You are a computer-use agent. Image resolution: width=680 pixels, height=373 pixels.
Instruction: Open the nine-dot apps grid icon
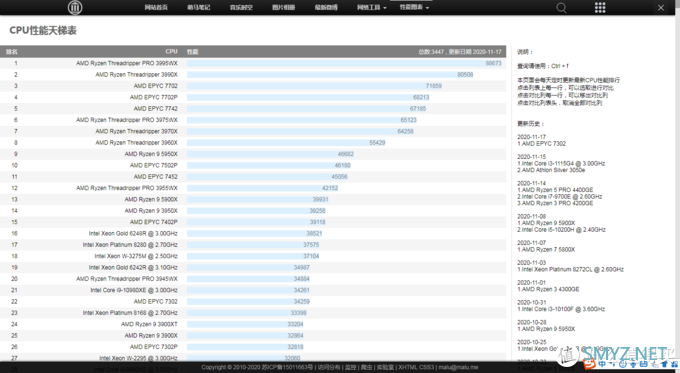(x=600, y=7)
